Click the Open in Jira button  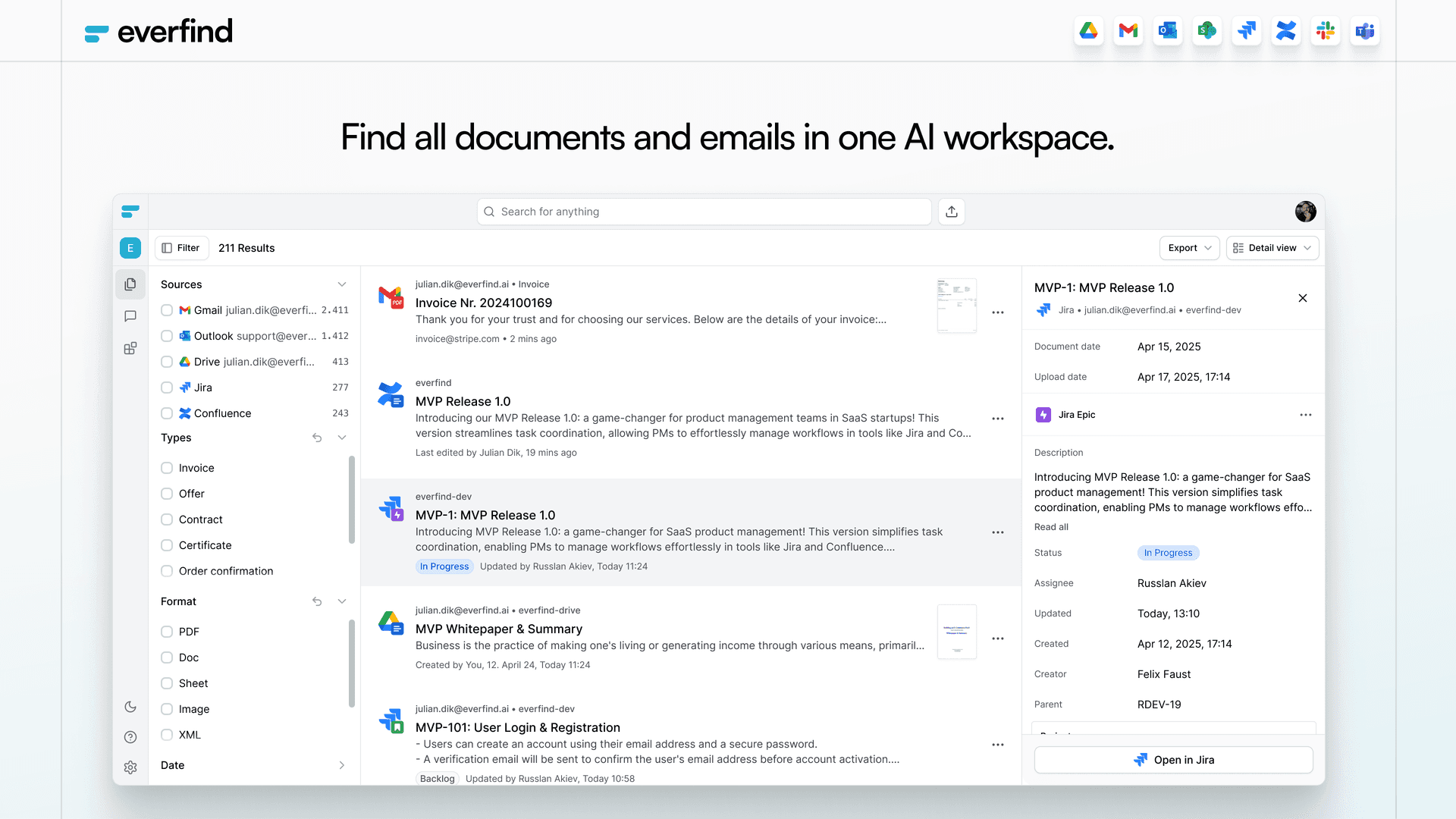1173,759
